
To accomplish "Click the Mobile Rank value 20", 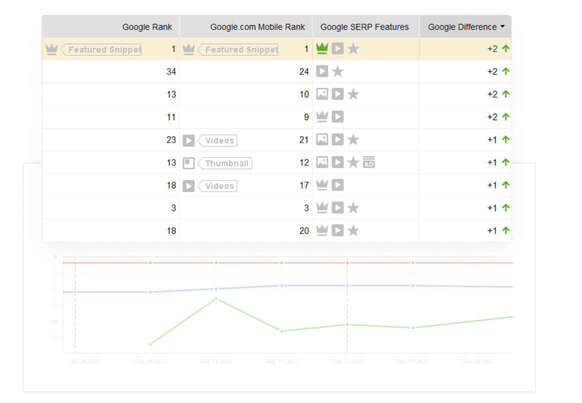I will click(x=304, y=231).
